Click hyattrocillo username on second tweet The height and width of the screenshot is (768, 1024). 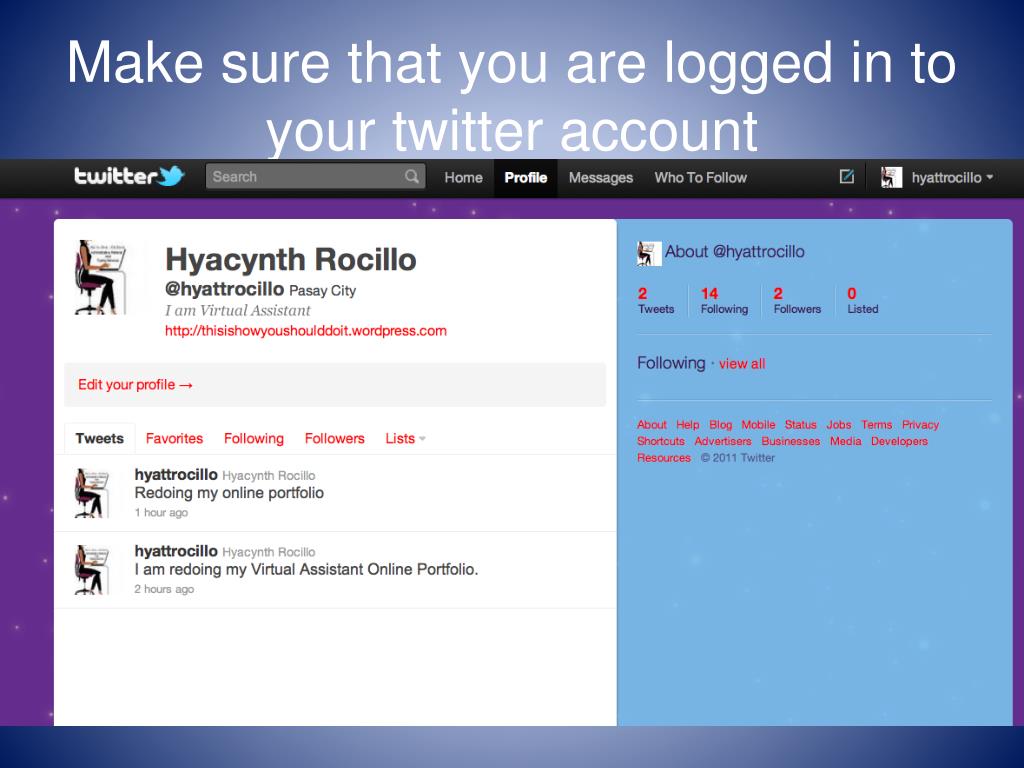click(x=176, y=551)
